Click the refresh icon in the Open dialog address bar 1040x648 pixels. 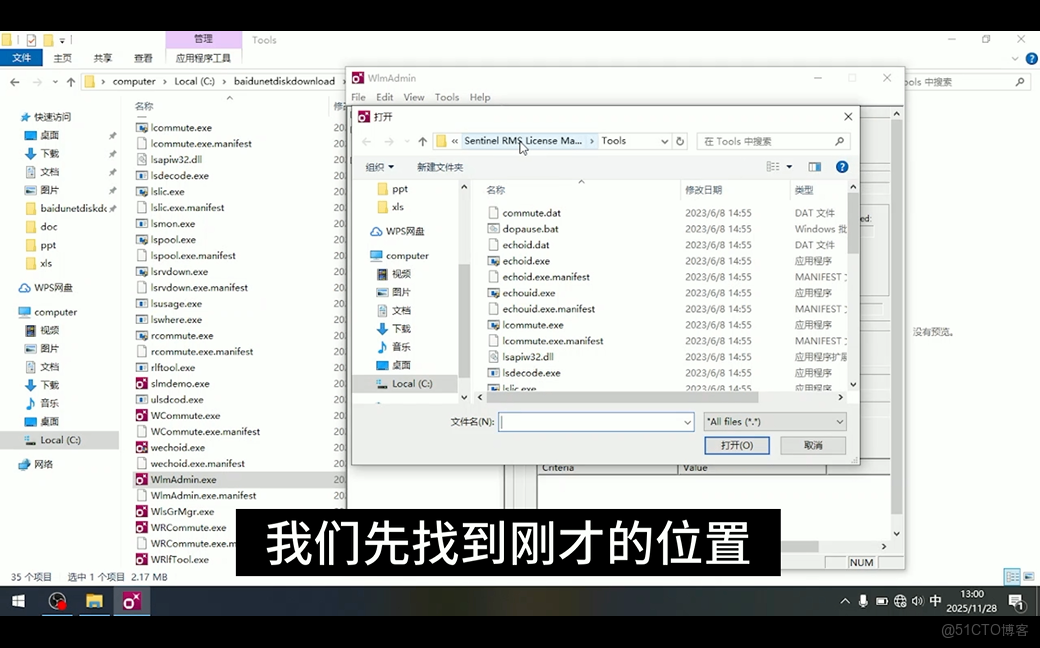tap(681, 142)
